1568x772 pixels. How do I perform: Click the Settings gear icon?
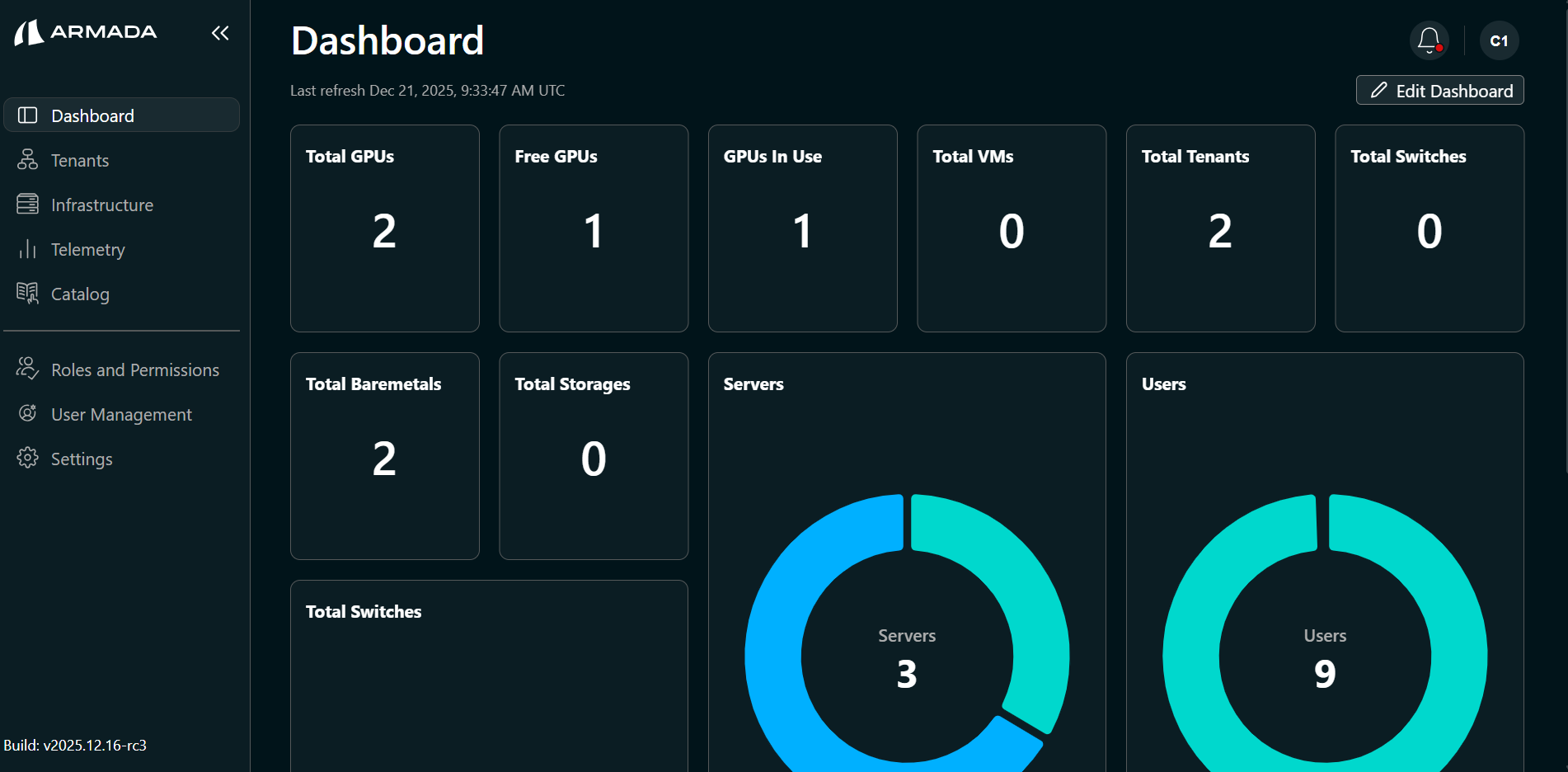(x=27, y=458)
